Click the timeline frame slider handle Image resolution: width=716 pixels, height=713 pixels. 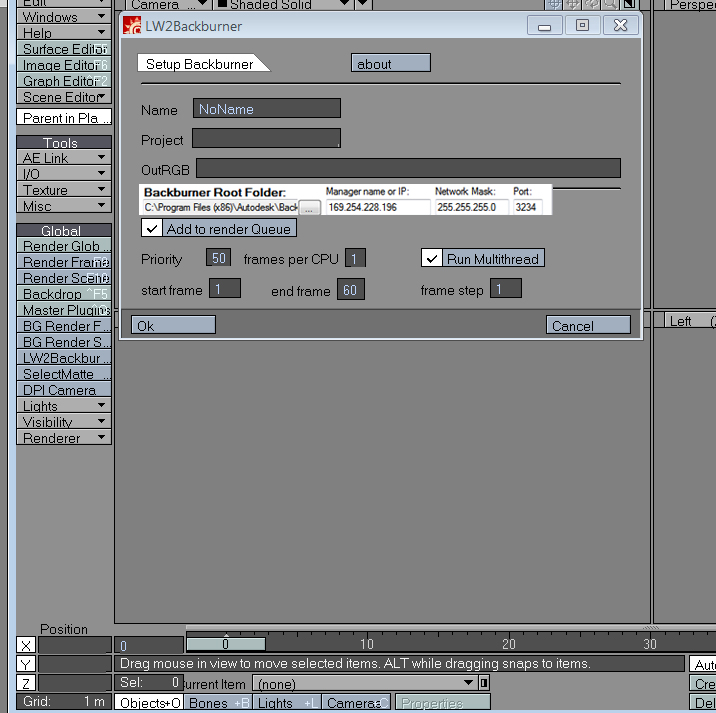tap(226, 644)
